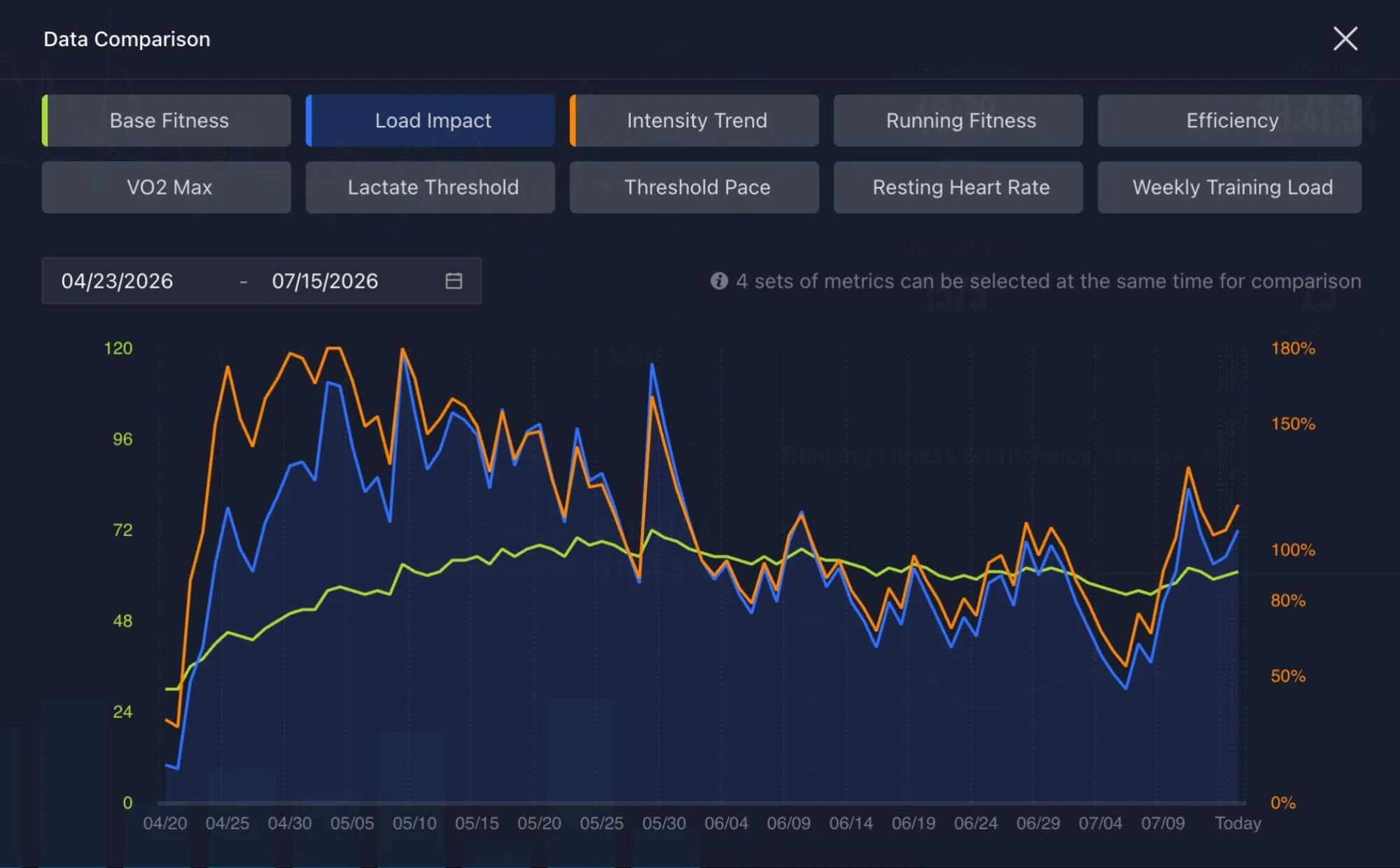Click the 07/04 x-axis date label

(1100, 823)
